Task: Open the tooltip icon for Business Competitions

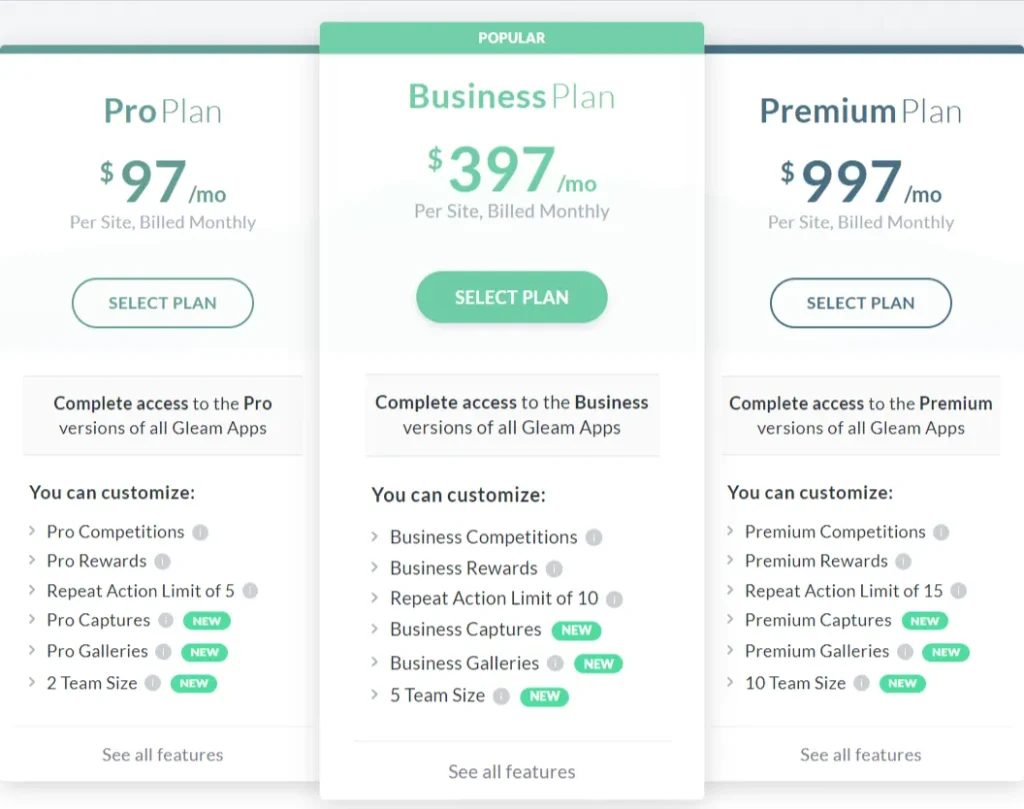Action: click(x=596, y=537)
